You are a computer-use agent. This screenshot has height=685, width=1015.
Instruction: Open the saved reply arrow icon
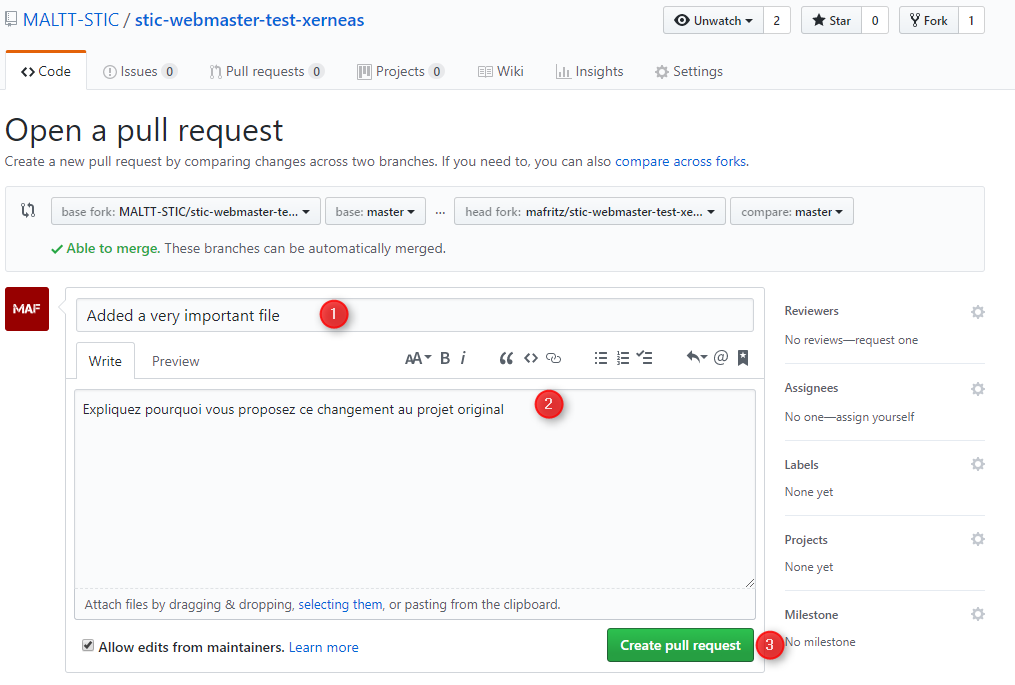697,357
